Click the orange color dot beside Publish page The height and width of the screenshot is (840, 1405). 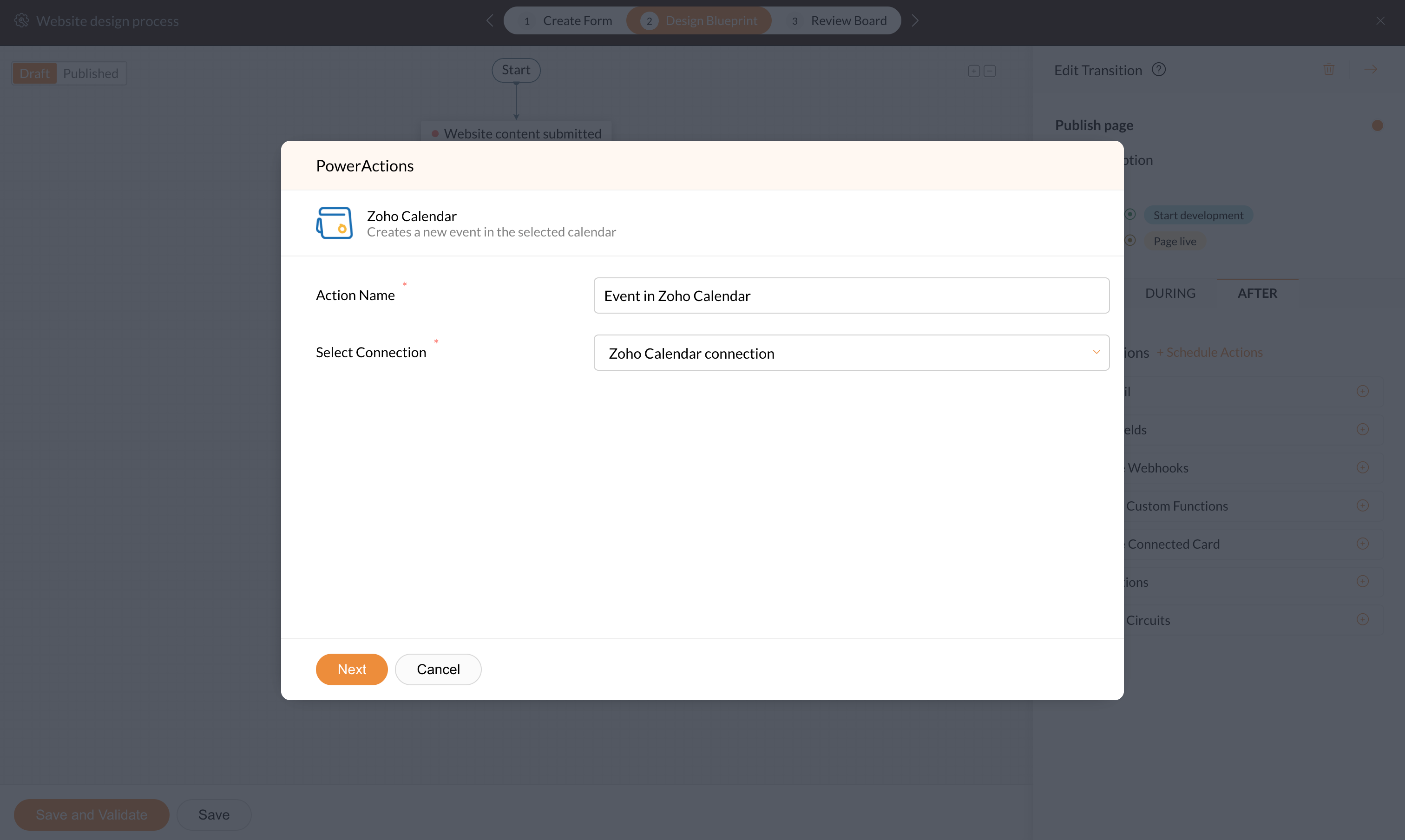click(1377, 125)
